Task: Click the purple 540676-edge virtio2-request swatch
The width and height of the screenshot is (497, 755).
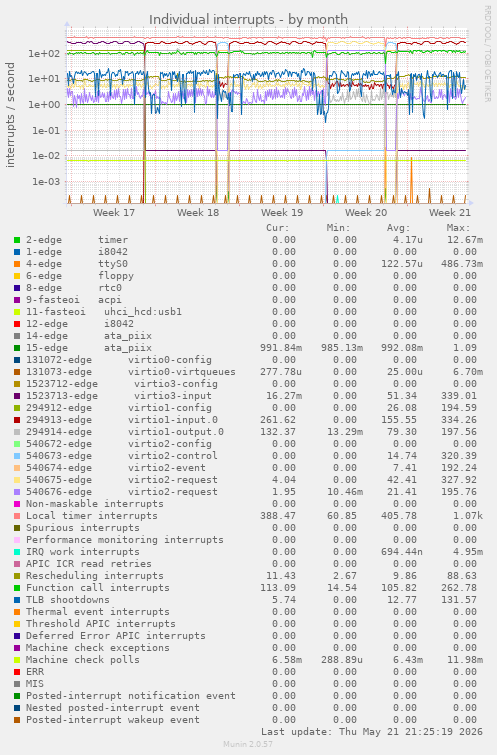Action: [x=17, y=492]
